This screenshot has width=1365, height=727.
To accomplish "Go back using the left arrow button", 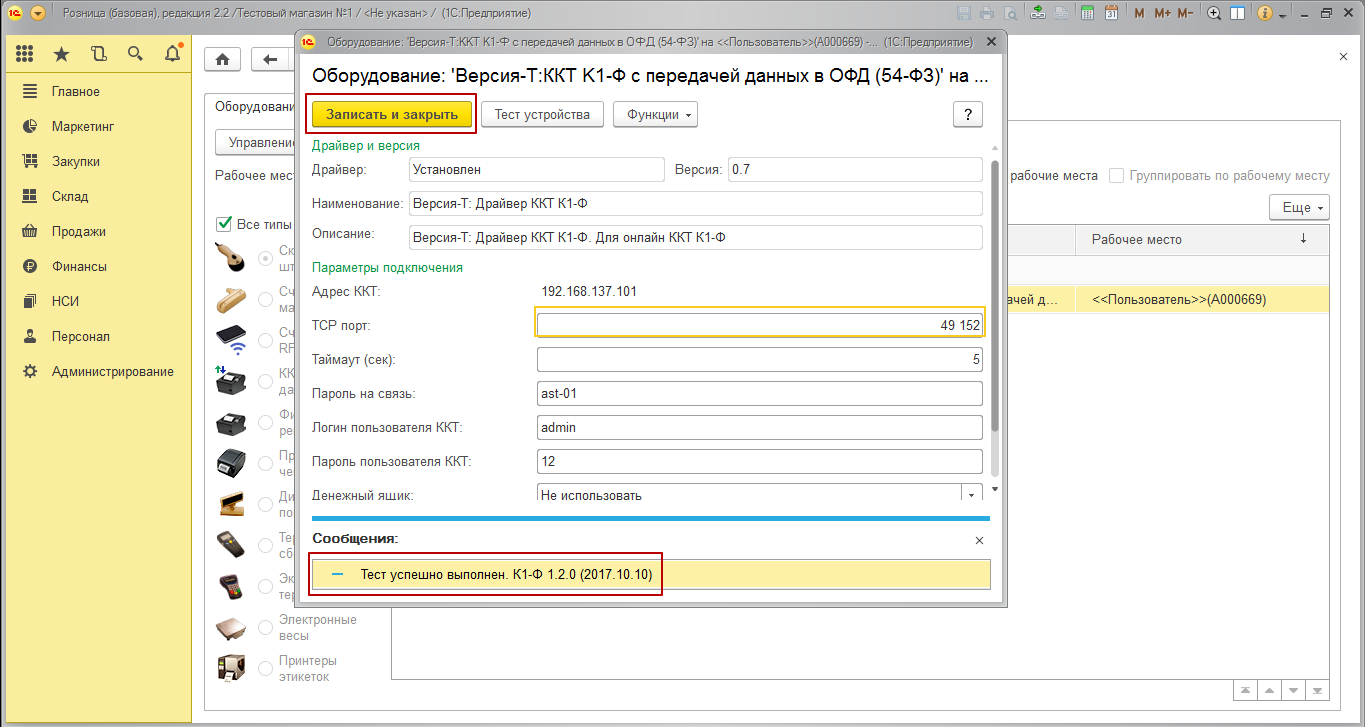I will (x=269, y=59).
